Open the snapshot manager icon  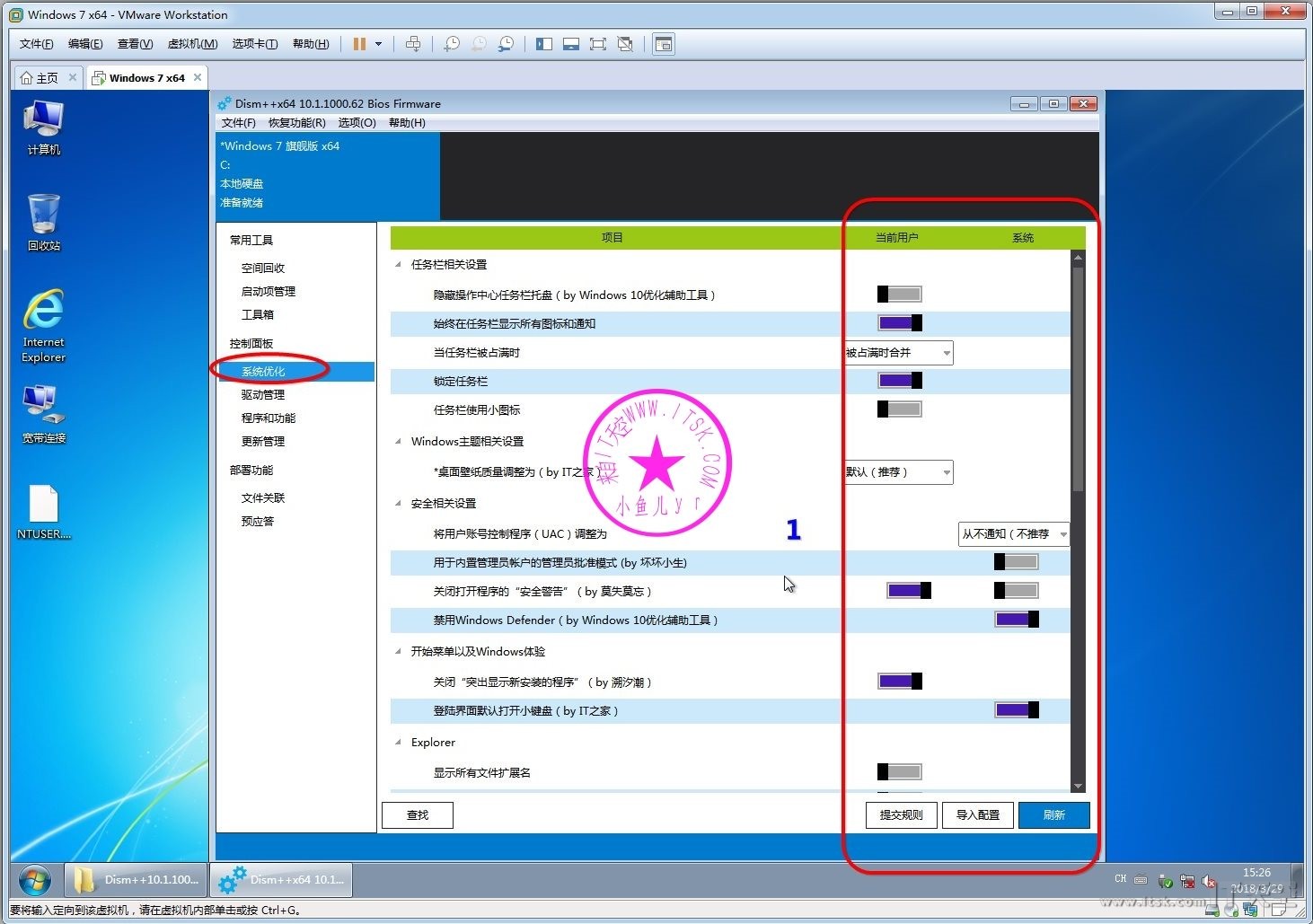[x=507, y=44]
